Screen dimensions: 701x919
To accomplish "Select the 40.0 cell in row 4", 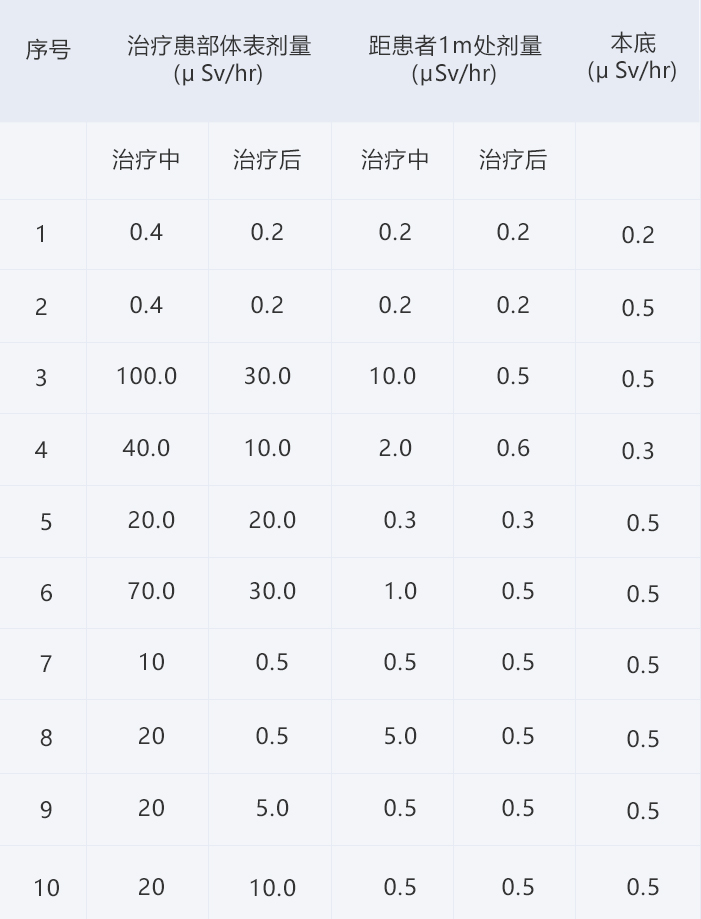I will [x=147, y=448].
